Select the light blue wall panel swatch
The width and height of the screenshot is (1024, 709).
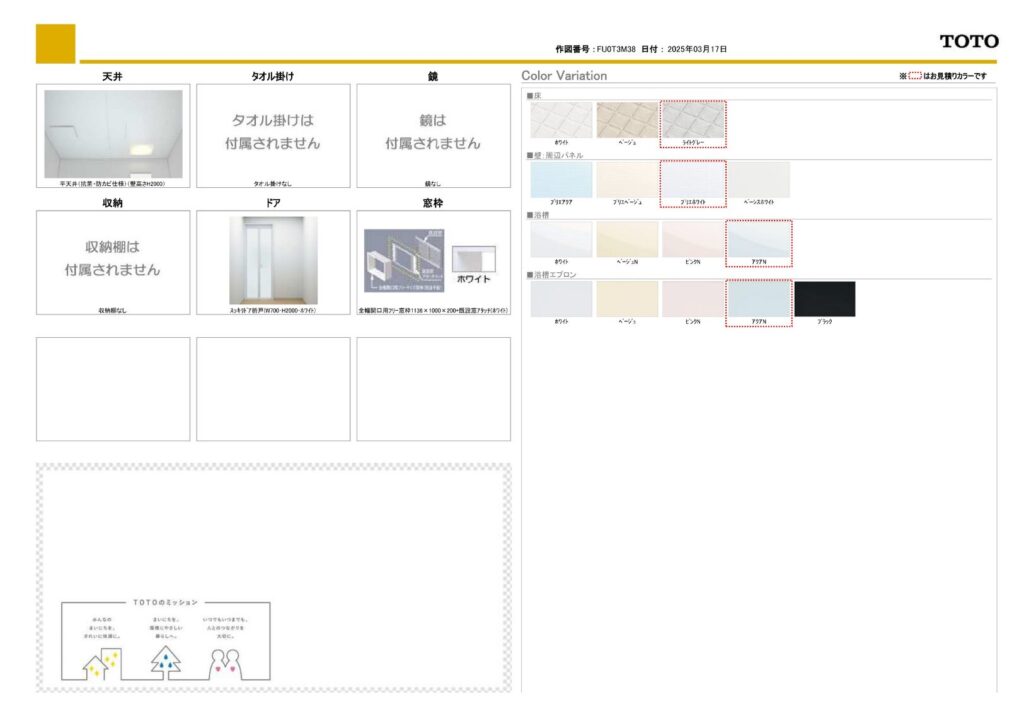(561, 180)
